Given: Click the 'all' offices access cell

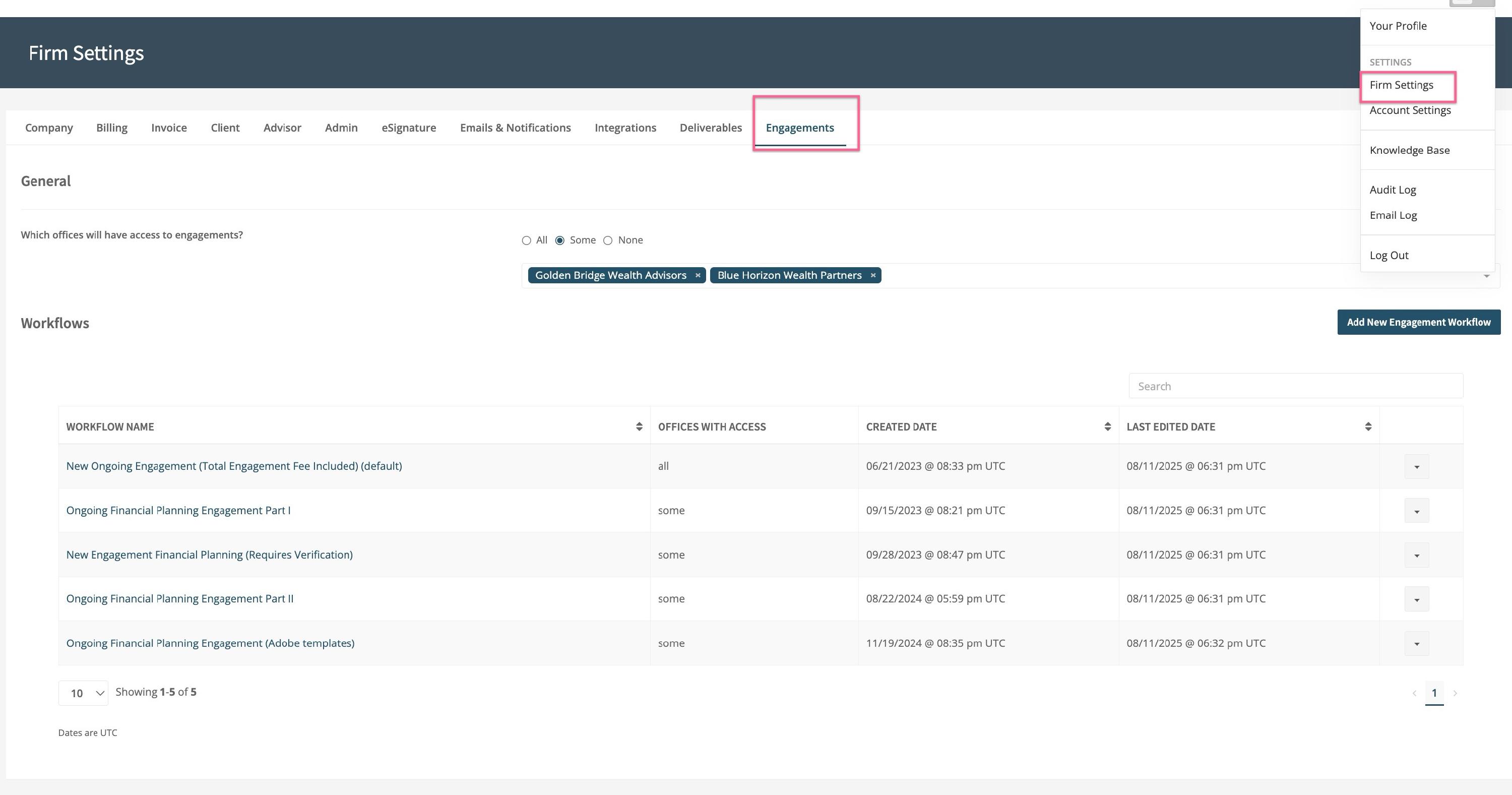Looking at the screenshot, I should point(663,466).
